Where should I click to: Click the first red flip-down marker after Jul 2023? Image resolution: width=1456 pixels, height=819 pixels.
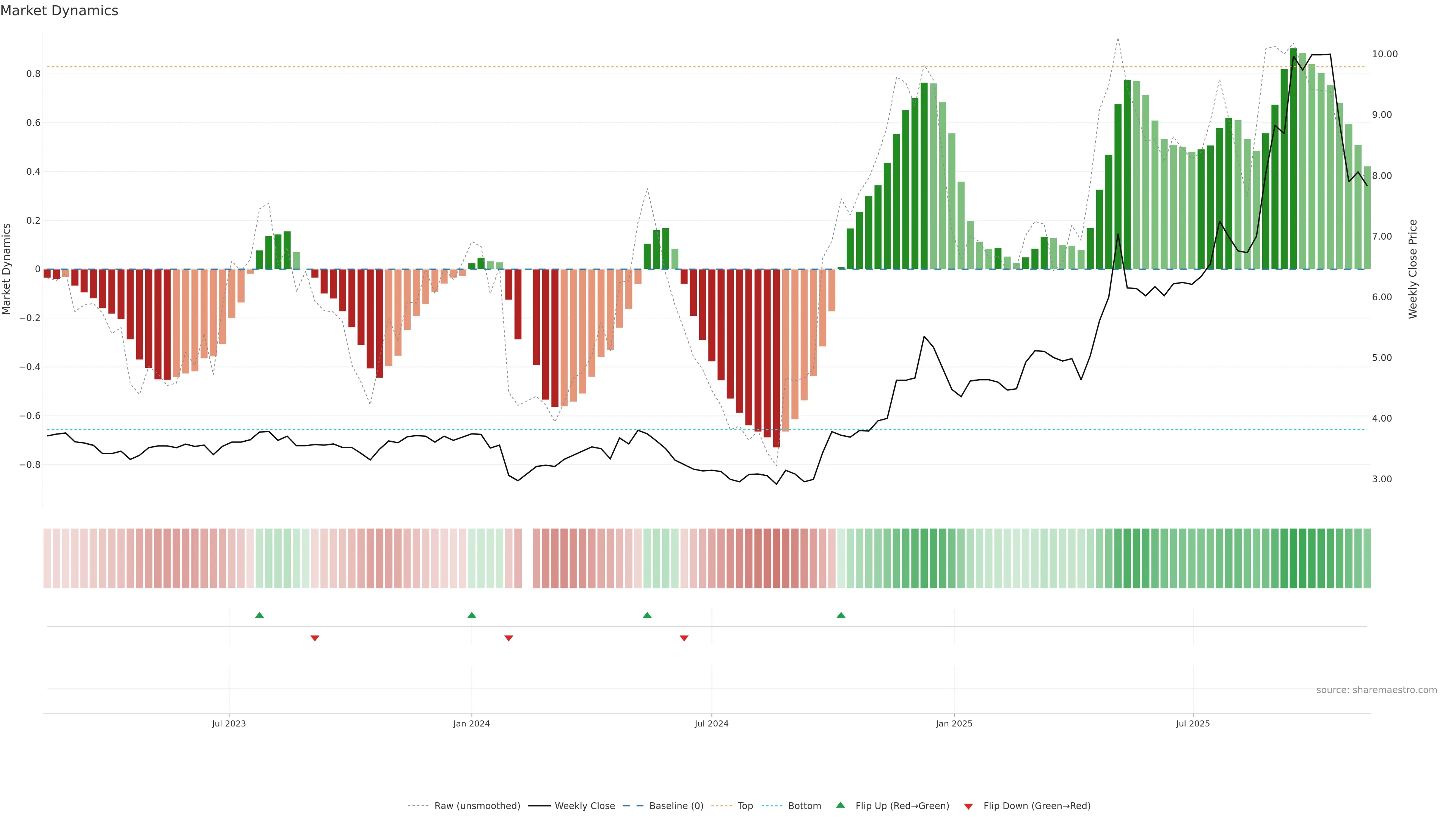(x=315, y=638)
